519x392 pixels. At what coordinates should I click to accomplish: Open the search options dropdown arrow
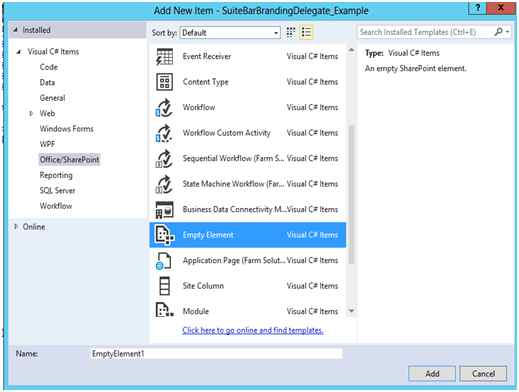tap(507, 32)
